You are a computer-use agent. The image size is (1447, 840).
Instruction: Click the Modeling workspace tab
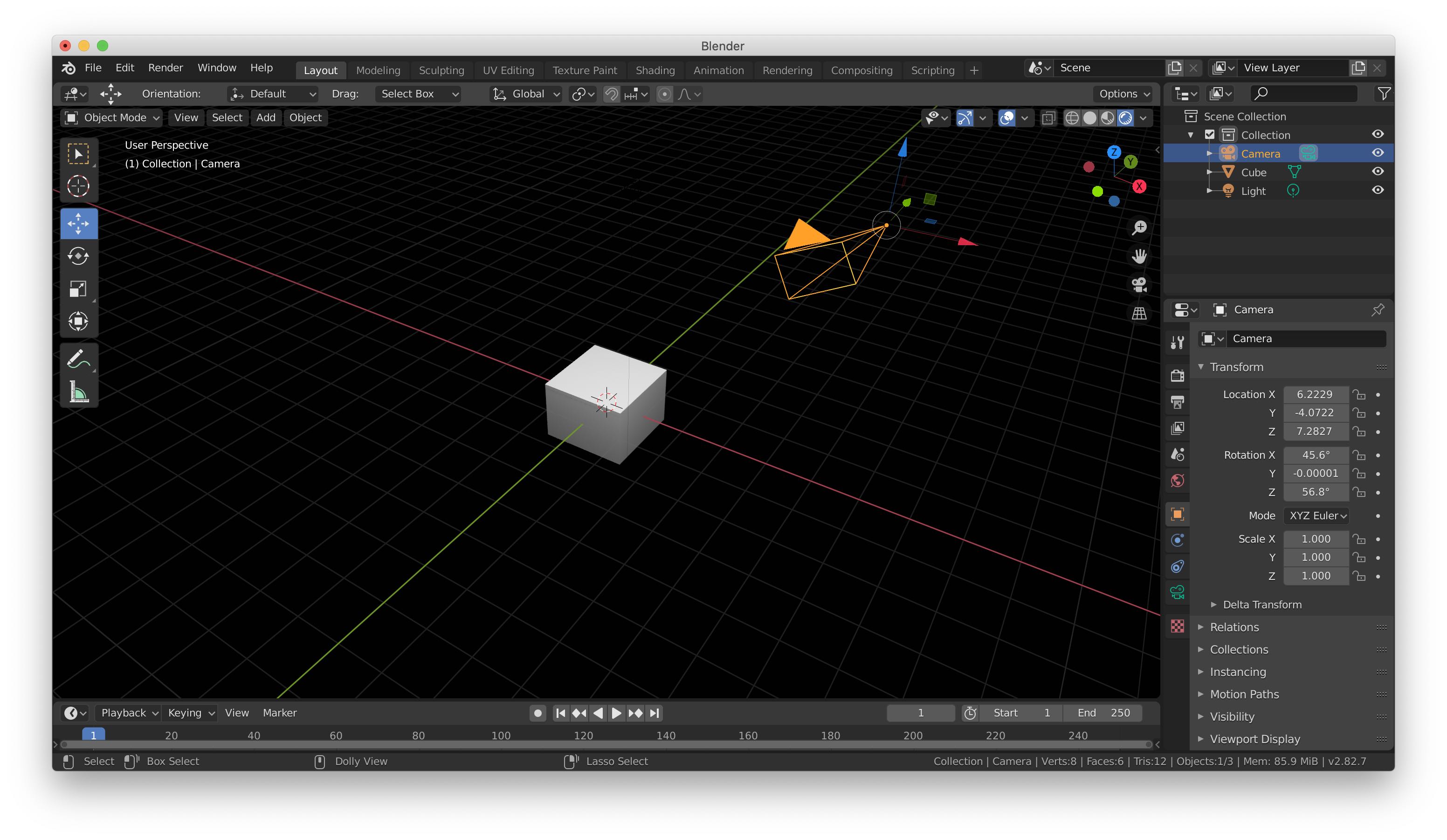[377, 69]
